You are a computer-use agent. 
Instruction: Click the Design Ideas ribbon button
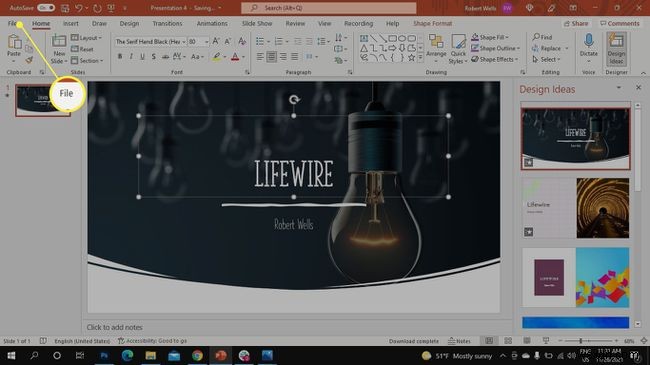coord(616,49)
